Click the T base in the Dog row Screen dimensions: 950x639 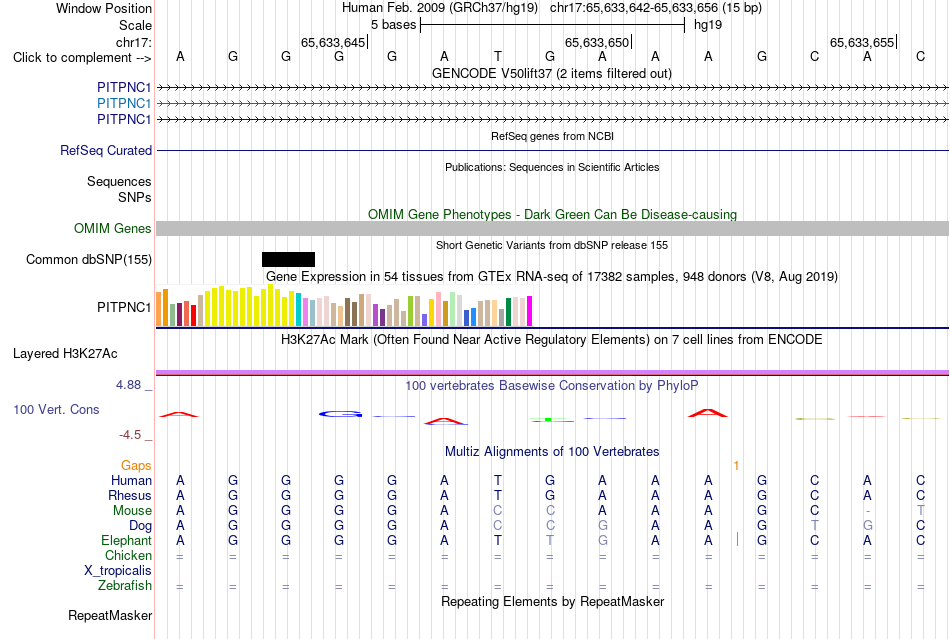[x=814, y=525]
